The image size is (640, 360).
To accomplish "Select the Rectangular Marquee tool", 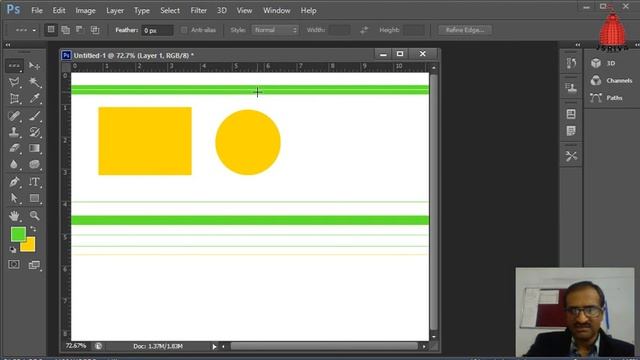I will pos(14,66).
